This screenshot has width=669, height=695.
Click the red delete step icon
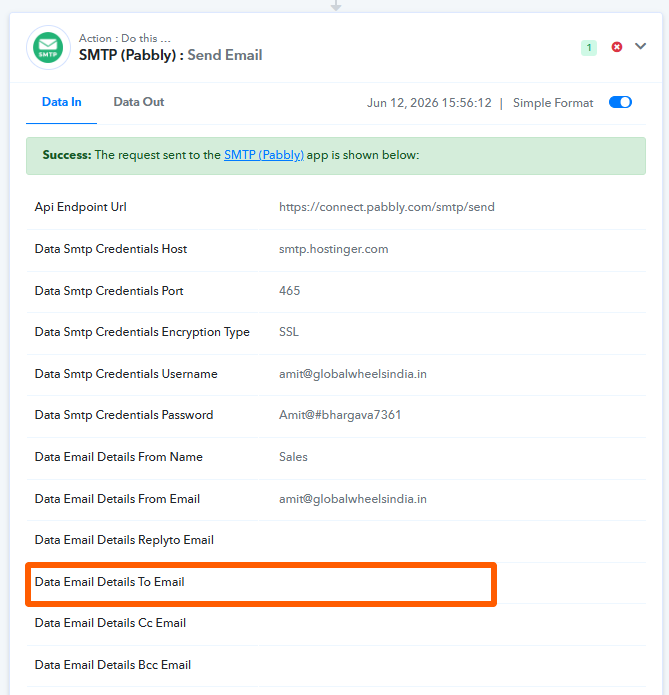[617, 47]
